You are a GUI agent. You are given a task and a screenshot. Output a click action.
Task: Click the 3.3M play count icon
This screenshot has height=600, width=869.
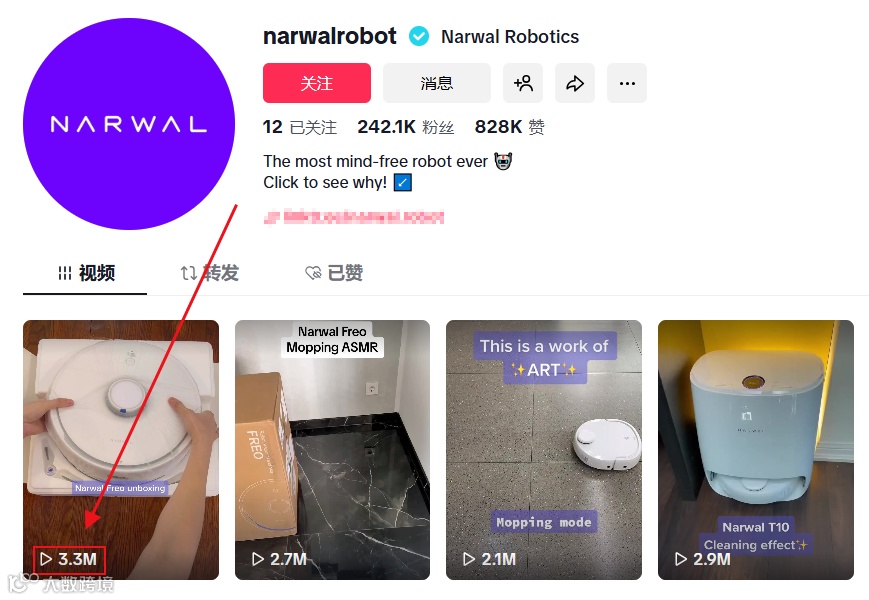[47, 559]
